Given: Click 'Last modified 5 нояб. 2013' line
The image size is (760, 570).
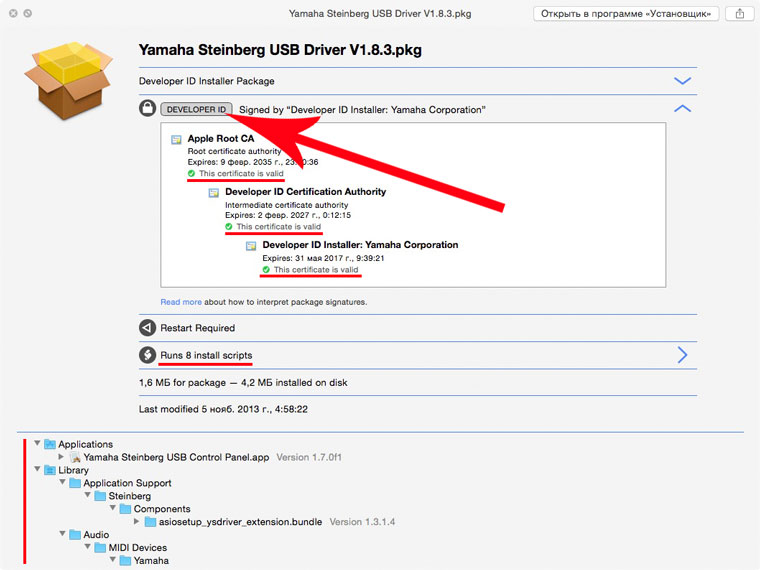Looking at the screenshot, I should (x=223, y=409).
